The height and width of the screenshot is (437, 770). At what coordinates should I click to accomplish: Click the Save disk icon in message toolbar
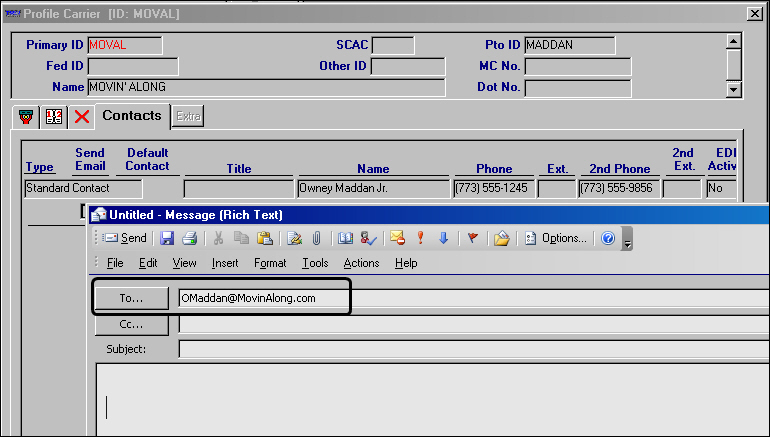point(167,238)
